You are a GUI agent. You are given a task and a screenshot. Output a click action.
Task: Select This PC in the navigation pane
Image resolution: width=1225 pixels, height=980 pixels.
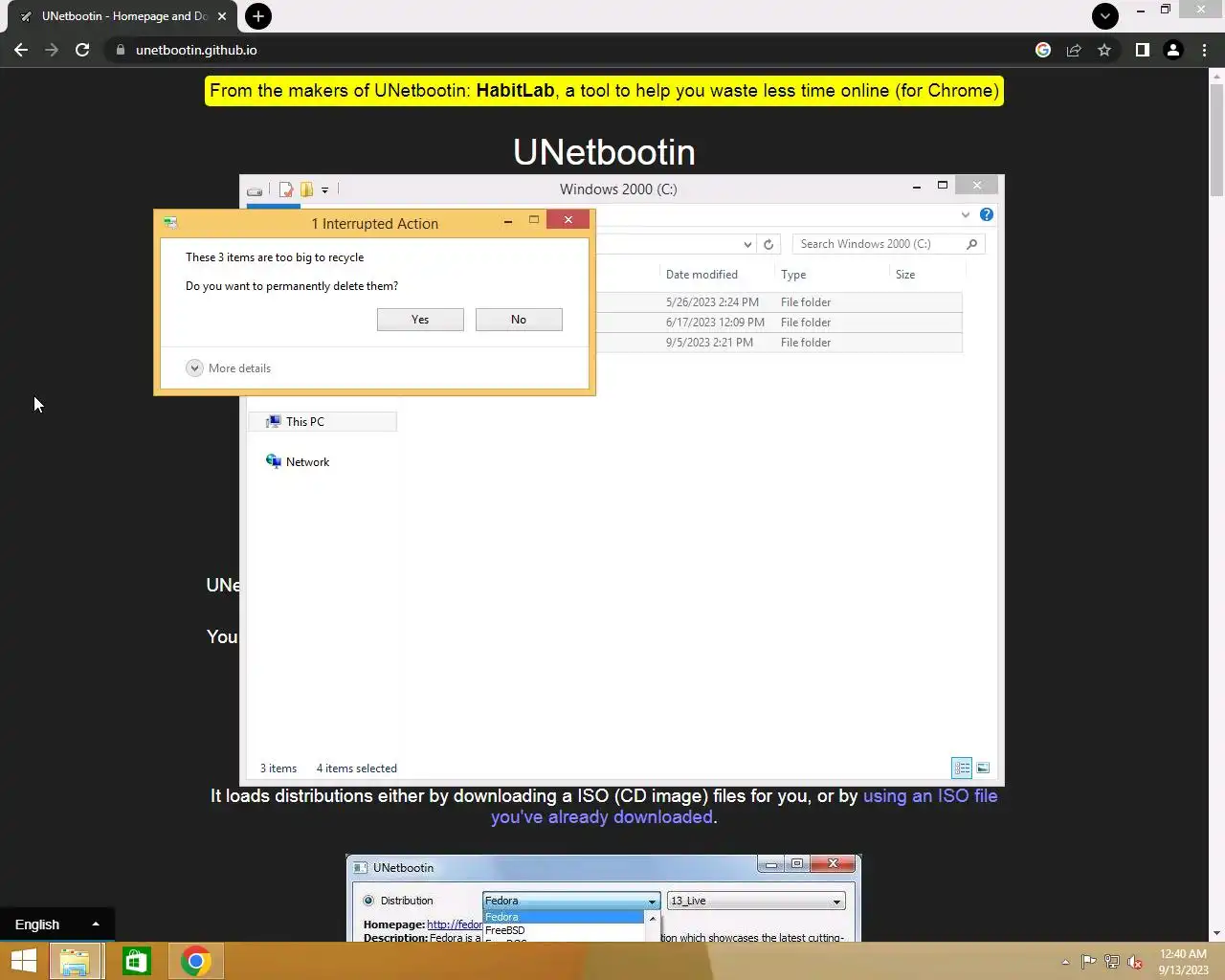click(323, 422)
